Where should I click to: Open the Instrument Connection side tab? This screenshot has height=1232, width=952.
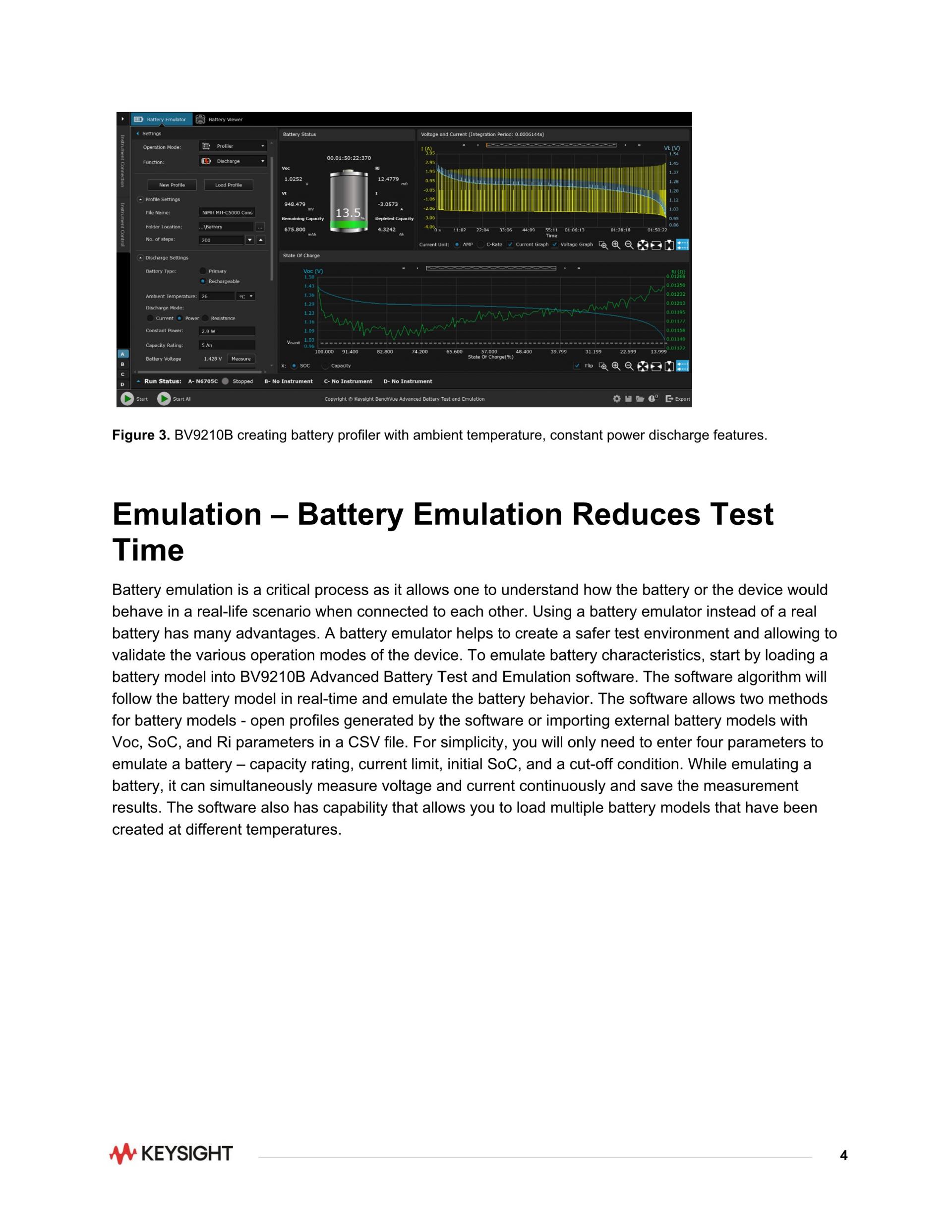coord(122,161)
